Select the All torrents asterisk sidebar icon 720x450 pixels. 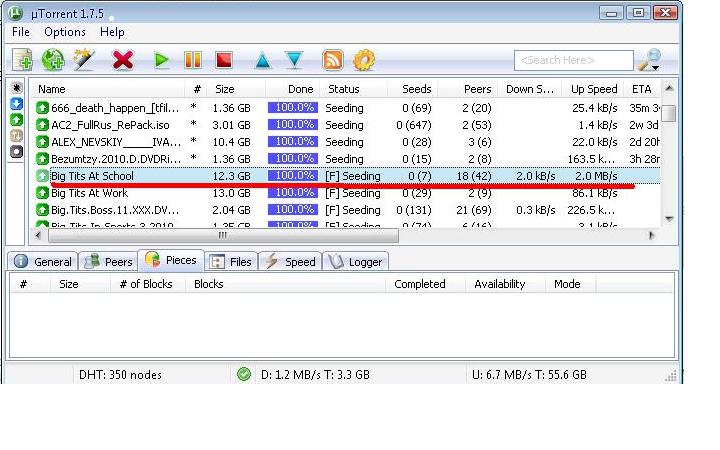pos(17,88)
